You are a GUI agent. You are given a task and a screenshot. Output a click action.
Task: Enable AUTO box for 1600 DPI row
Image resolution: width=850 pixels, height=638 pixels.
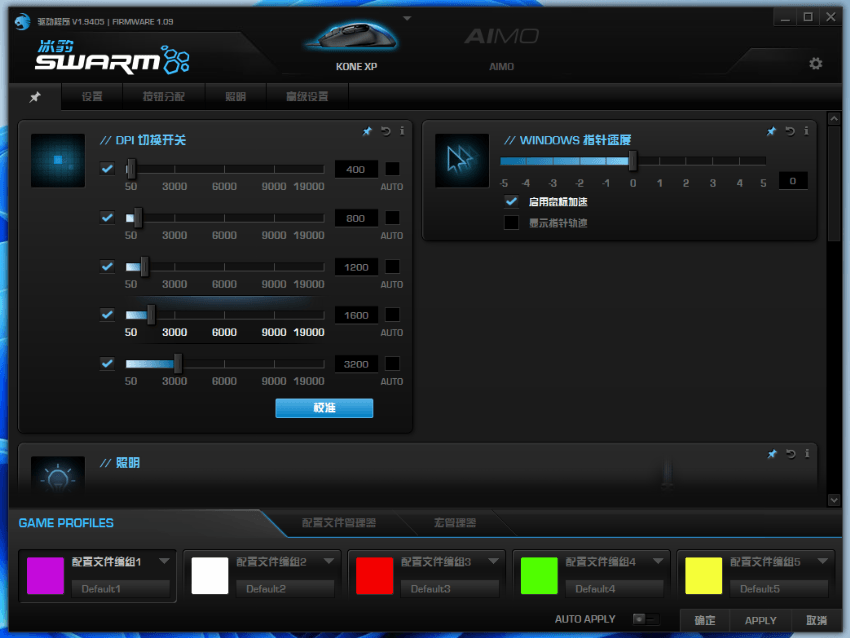click(x=392, y=314)
